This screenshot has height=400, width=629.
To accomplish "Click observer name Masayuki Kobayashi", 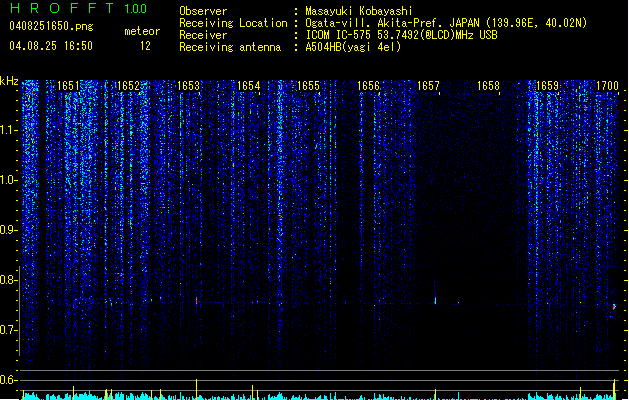I will [x=359, y=11].
